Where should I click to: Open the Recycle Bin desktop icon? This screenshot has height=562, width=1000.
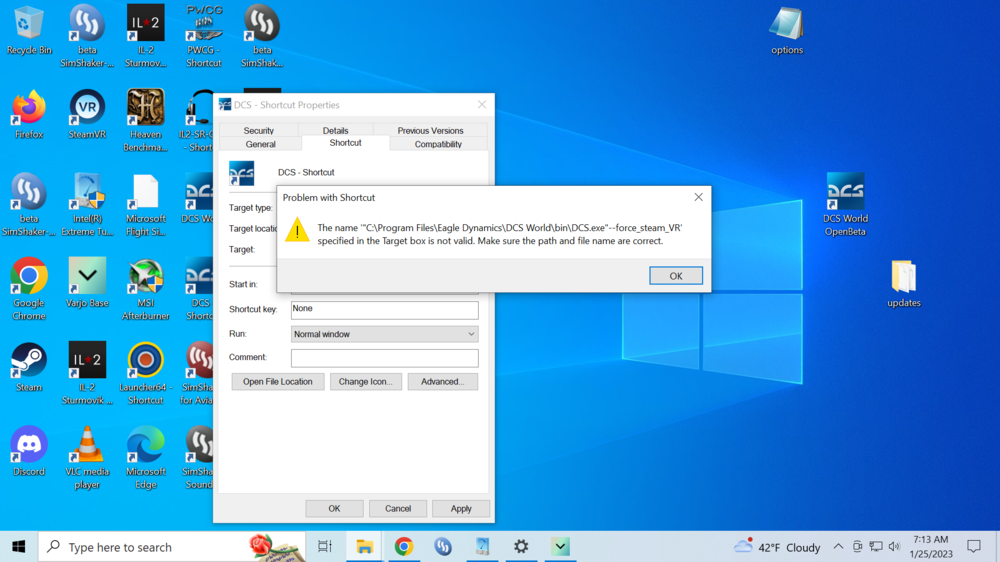coord(29,31)
